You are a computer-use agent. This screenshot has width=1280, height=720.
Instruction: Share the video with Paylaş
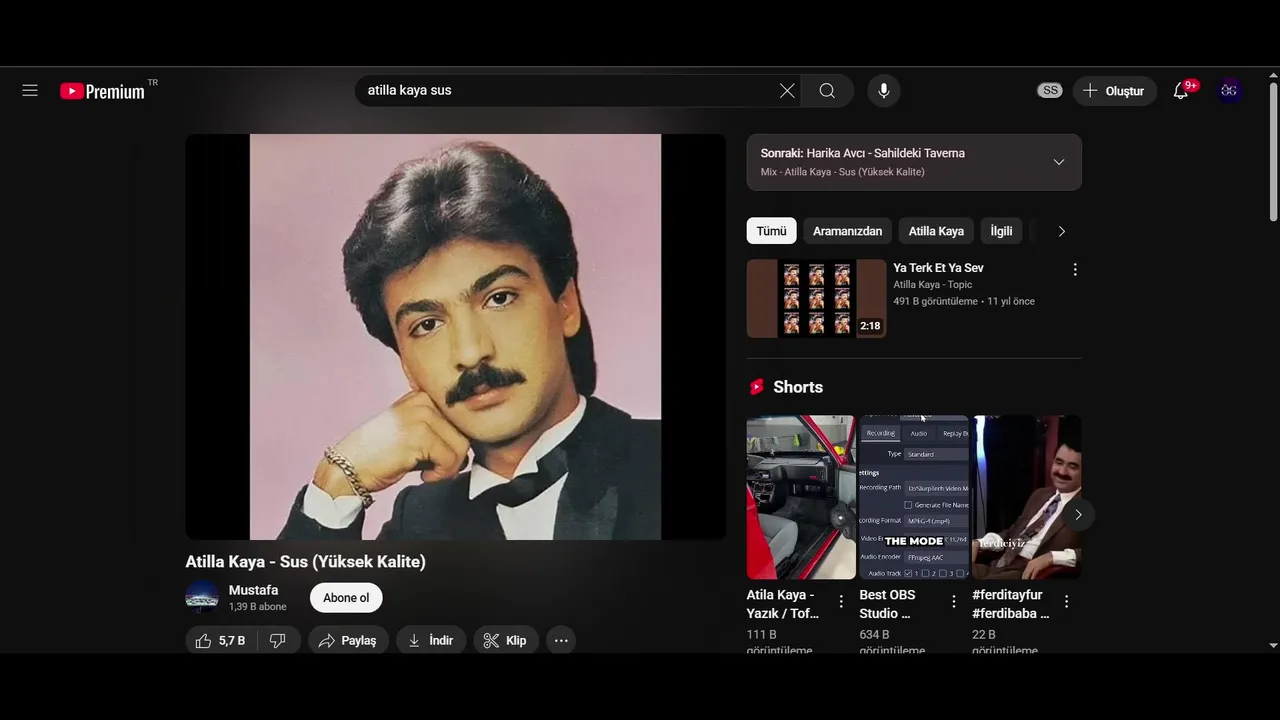coord(348,641)
